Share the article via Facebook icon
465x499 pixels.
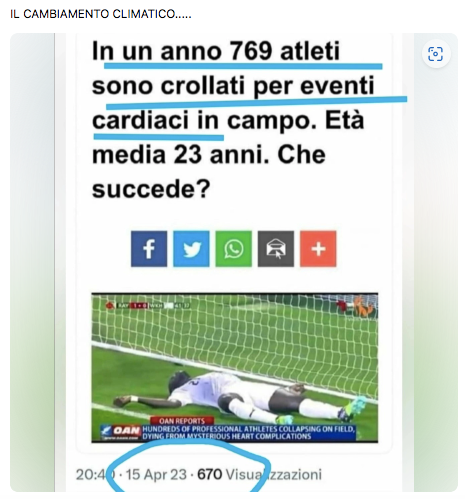tap(149, 249)
